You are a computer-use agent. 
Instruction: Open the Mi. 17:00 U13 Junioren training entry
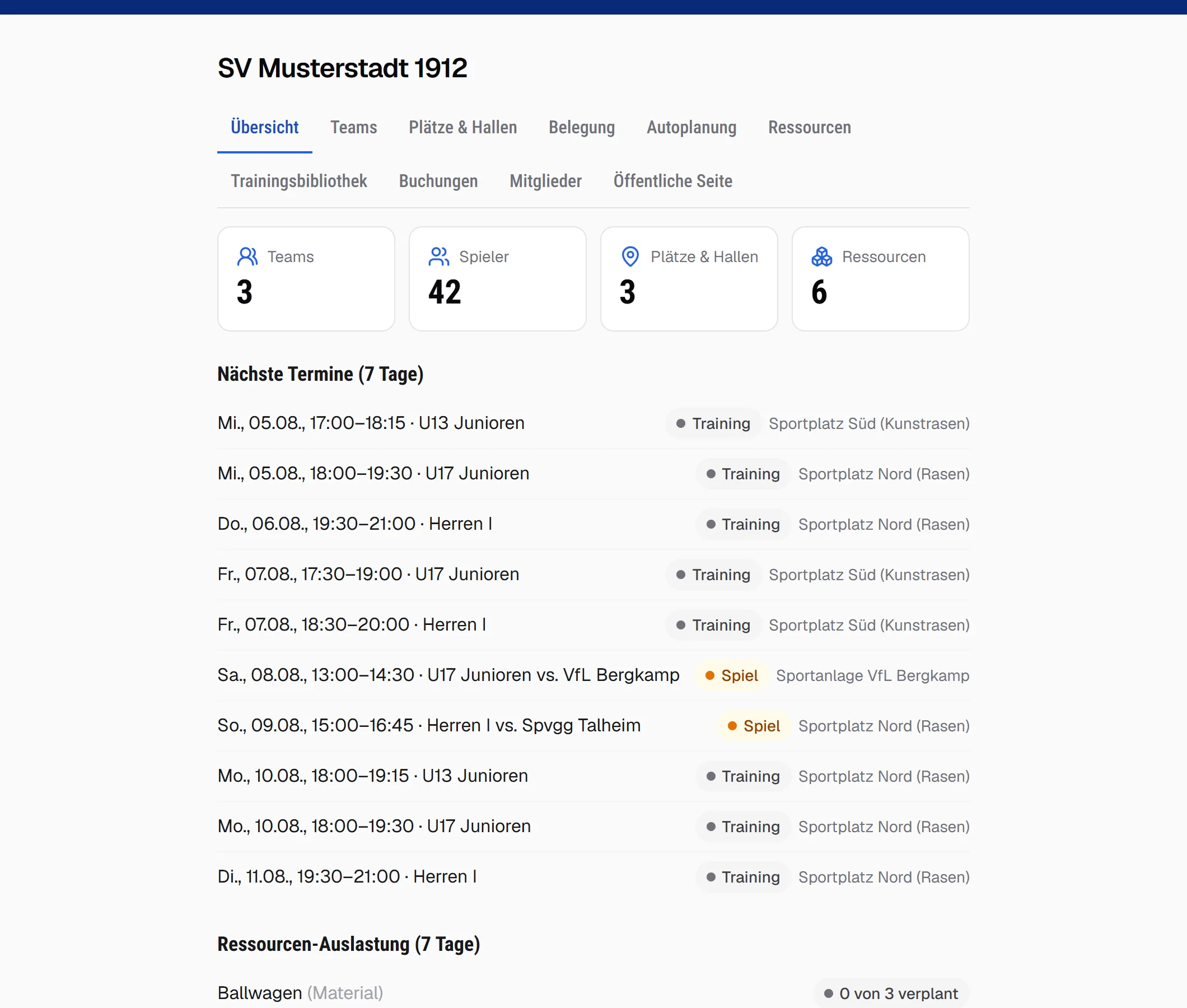pyautogui.click(x=593, y=423)
